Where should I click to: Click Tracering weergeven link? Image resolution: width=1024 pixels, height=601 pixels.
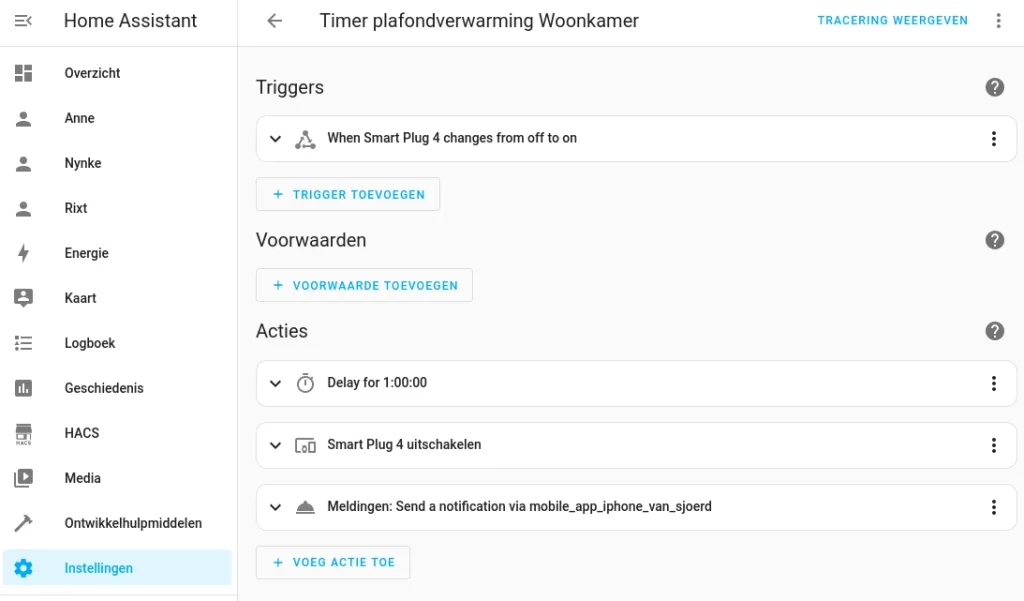tap(892, 20)
